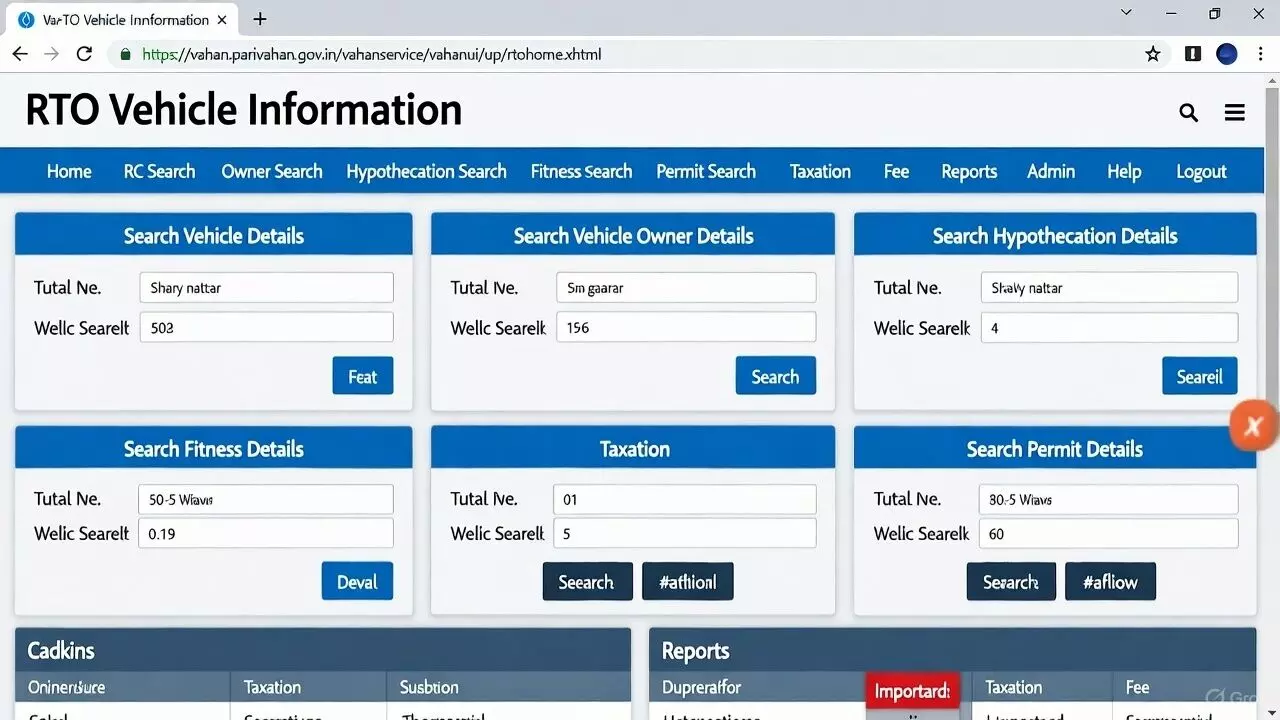This screenshot has width=1280, height=720.
Task: Open the Permit Search menu item
Action: pyautogui.click(x=706, y=171)
